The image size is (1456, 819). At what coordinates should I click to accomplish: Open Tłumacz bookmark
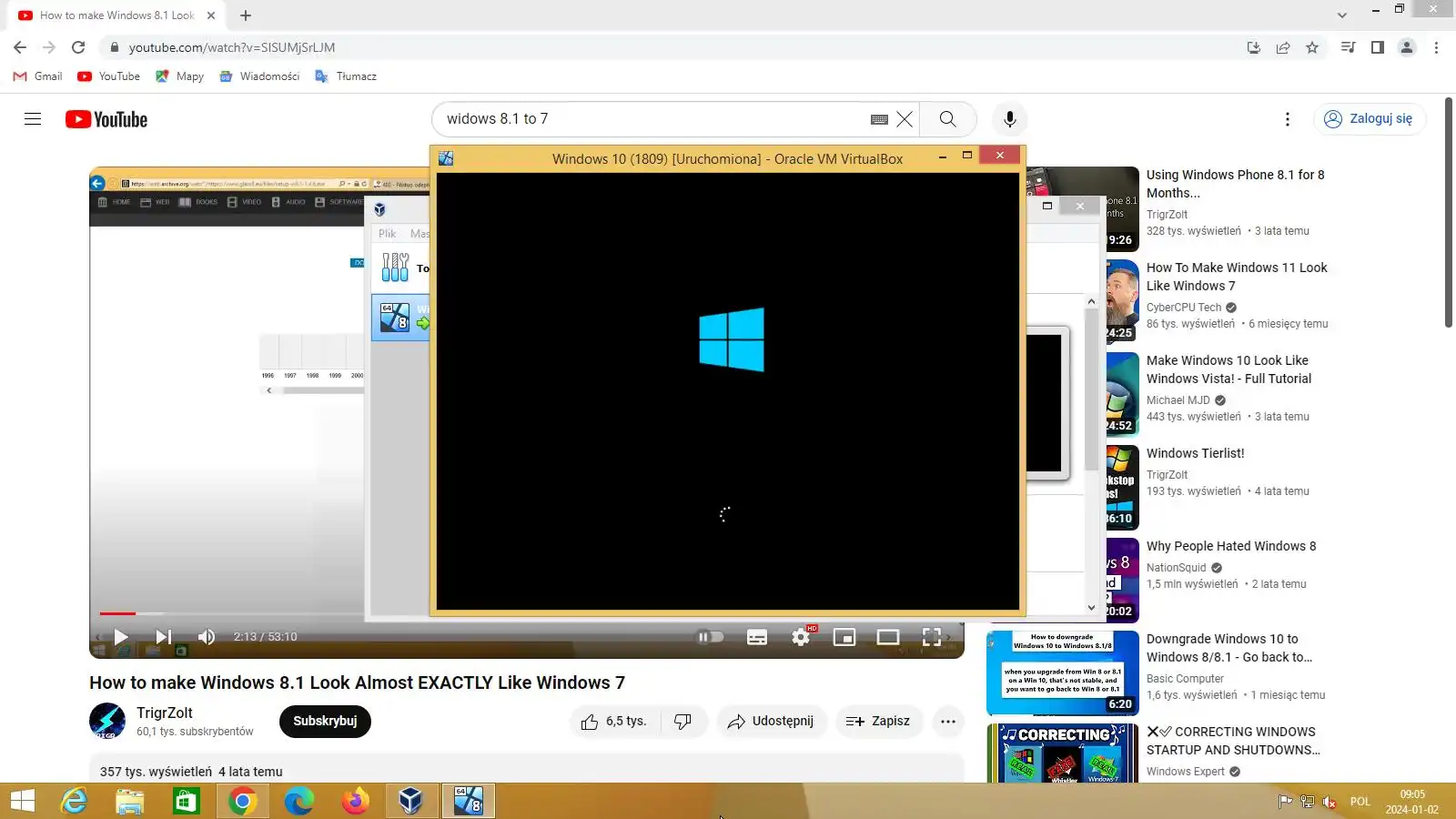(346, 76)
